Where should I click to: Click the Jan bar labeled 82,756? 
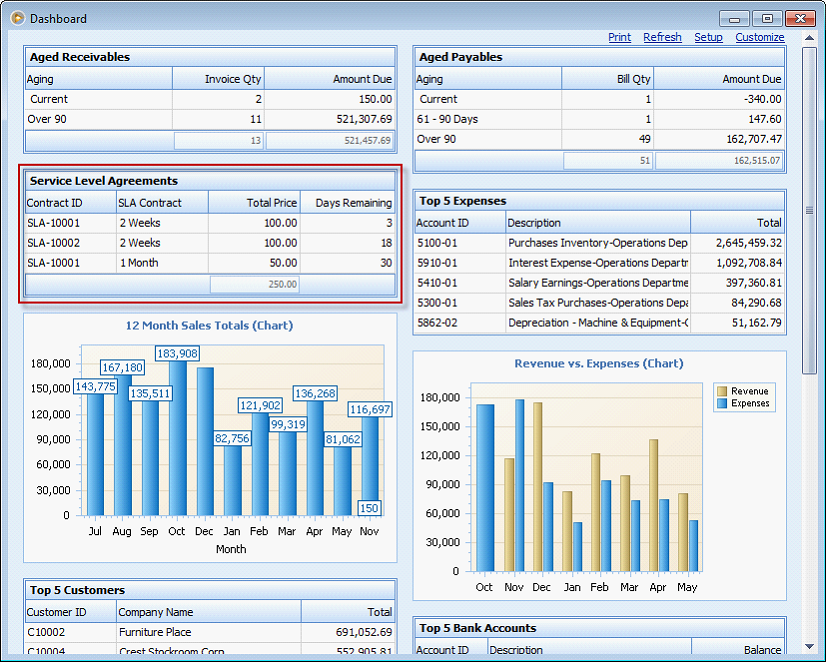pyautogui.click(x=233, y=481)
